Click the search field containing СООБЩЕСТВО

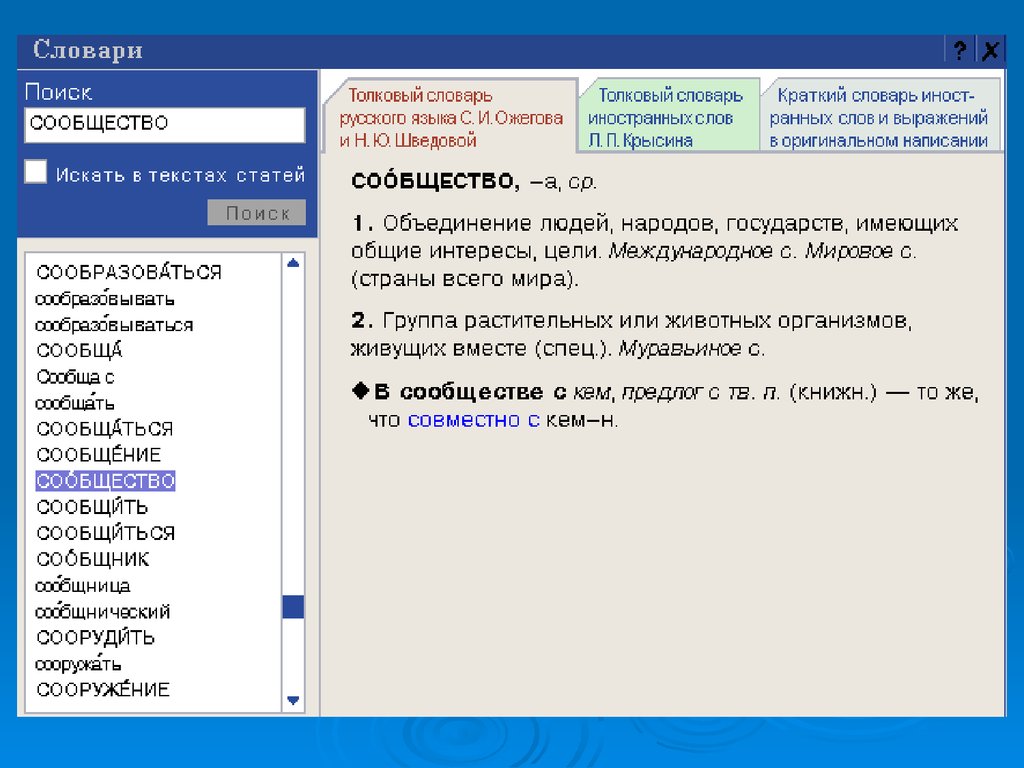[x=164, y=125]
